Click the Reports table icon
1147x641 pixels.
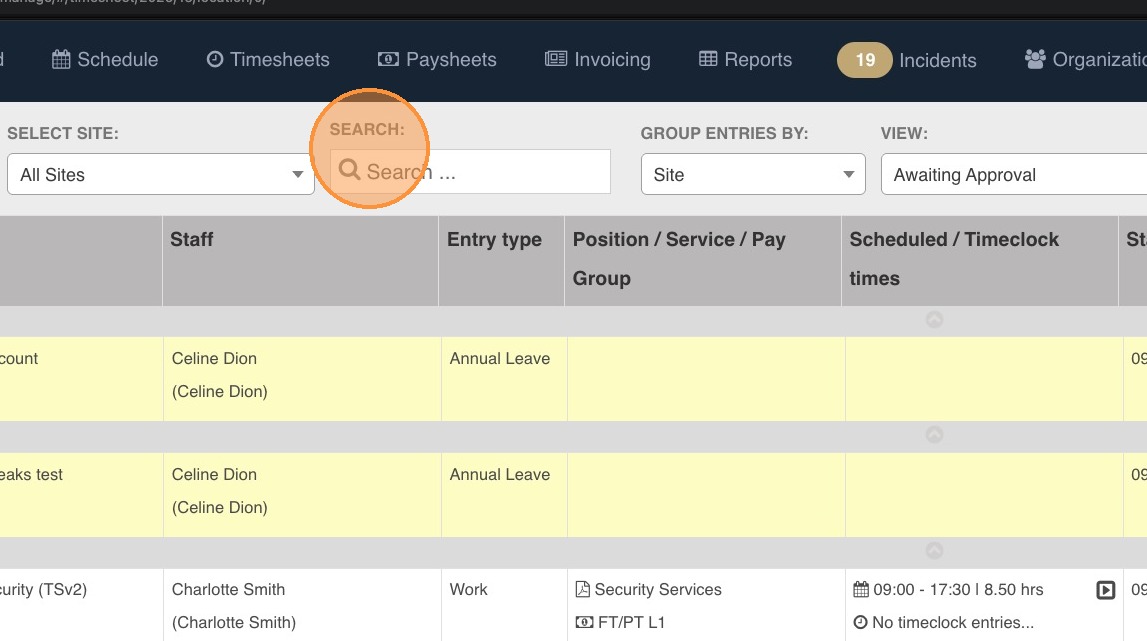pos(708,60)
